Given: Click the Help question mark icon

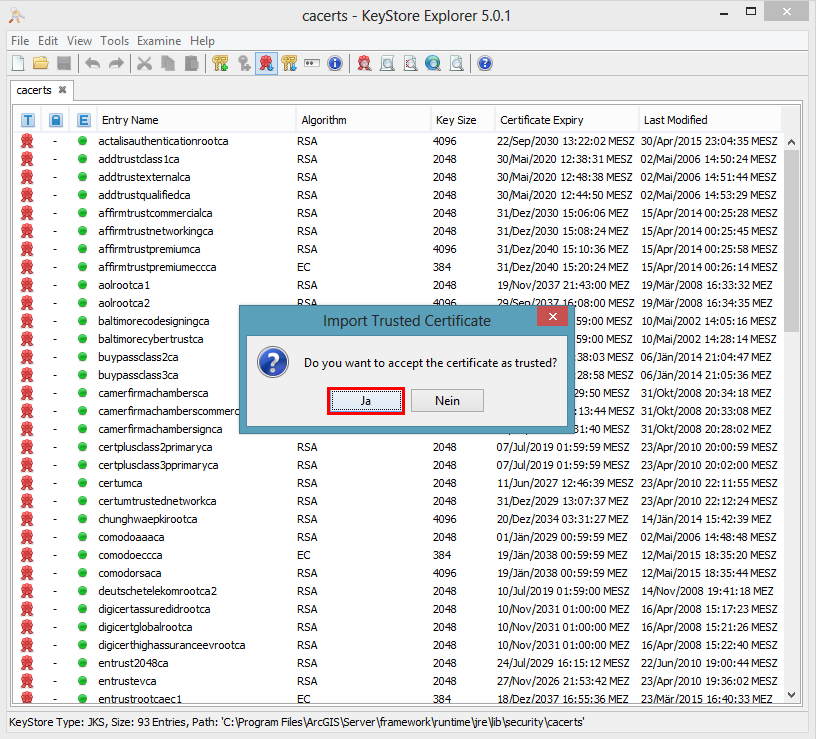Looking at the screenshot, I should 484,63.
